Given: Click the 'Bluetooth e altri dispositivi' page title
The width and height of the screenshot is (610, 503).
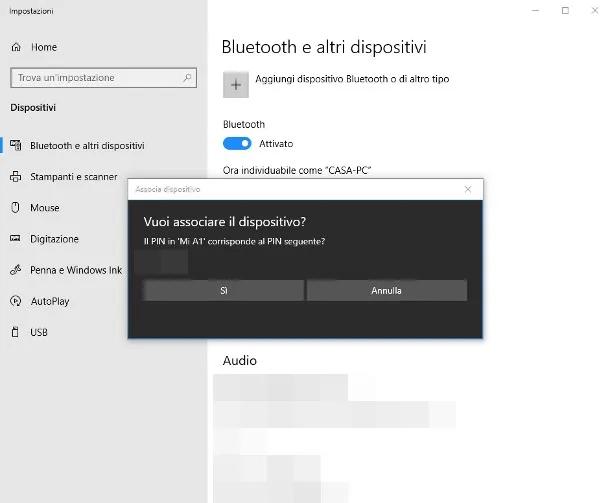Looking at the screenshot, I should tap(324, 47).
